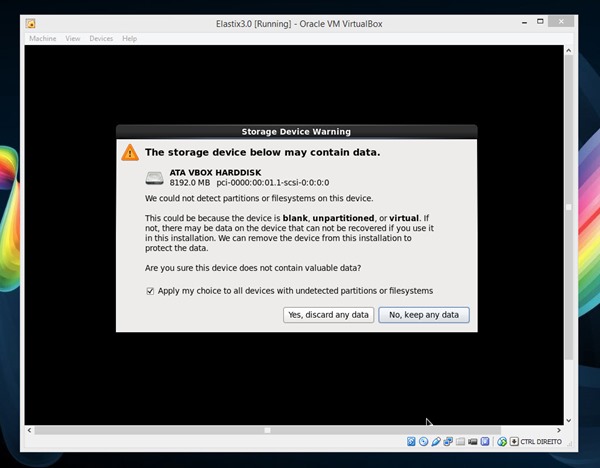Click '8192.0 MB' disk size text
600x468 pixels.
190,183
